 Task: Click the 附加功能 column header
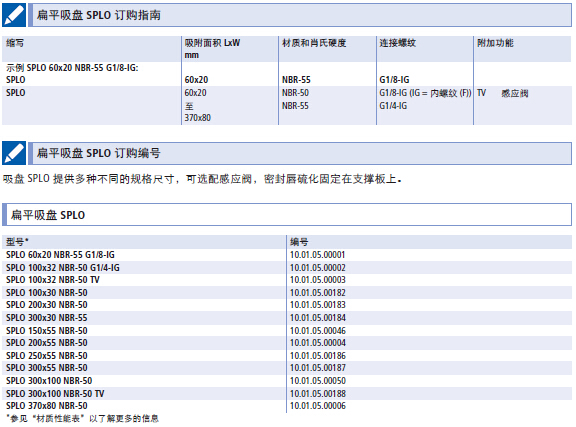point(495,43)
